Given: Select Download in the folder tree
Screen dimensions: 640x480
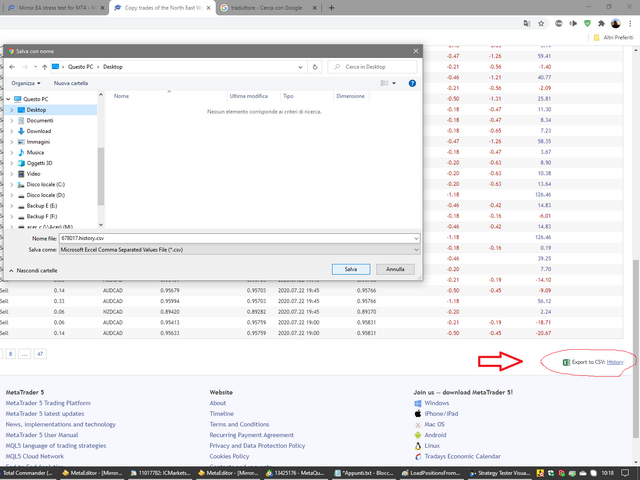Looking at the screenshot, I should pos(39,131).
